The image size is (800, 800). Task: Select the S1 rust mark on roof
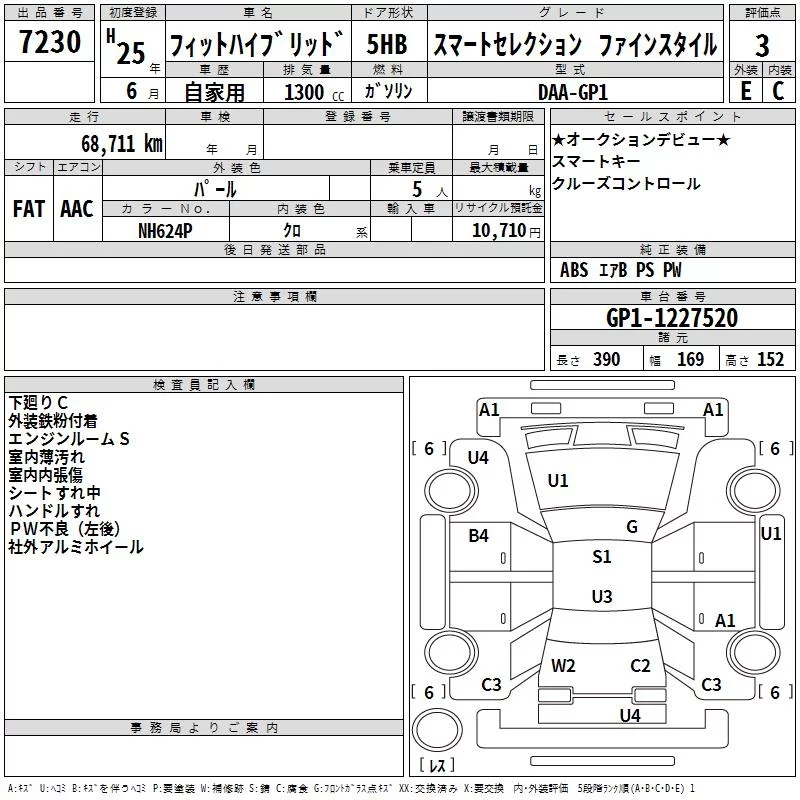click(x=602, y=557)
